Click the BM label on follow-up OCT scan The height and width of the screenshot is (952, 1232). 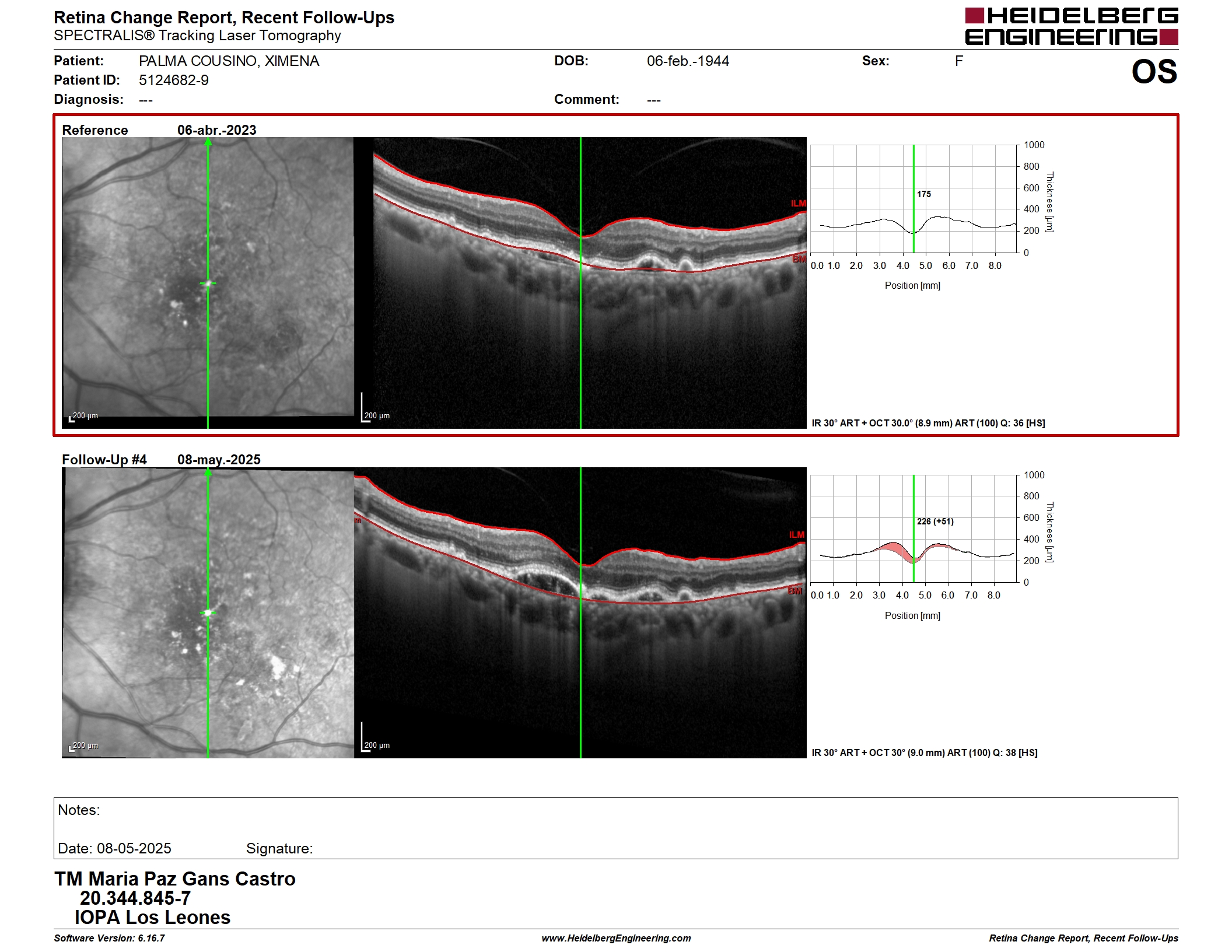pos(795,591)
